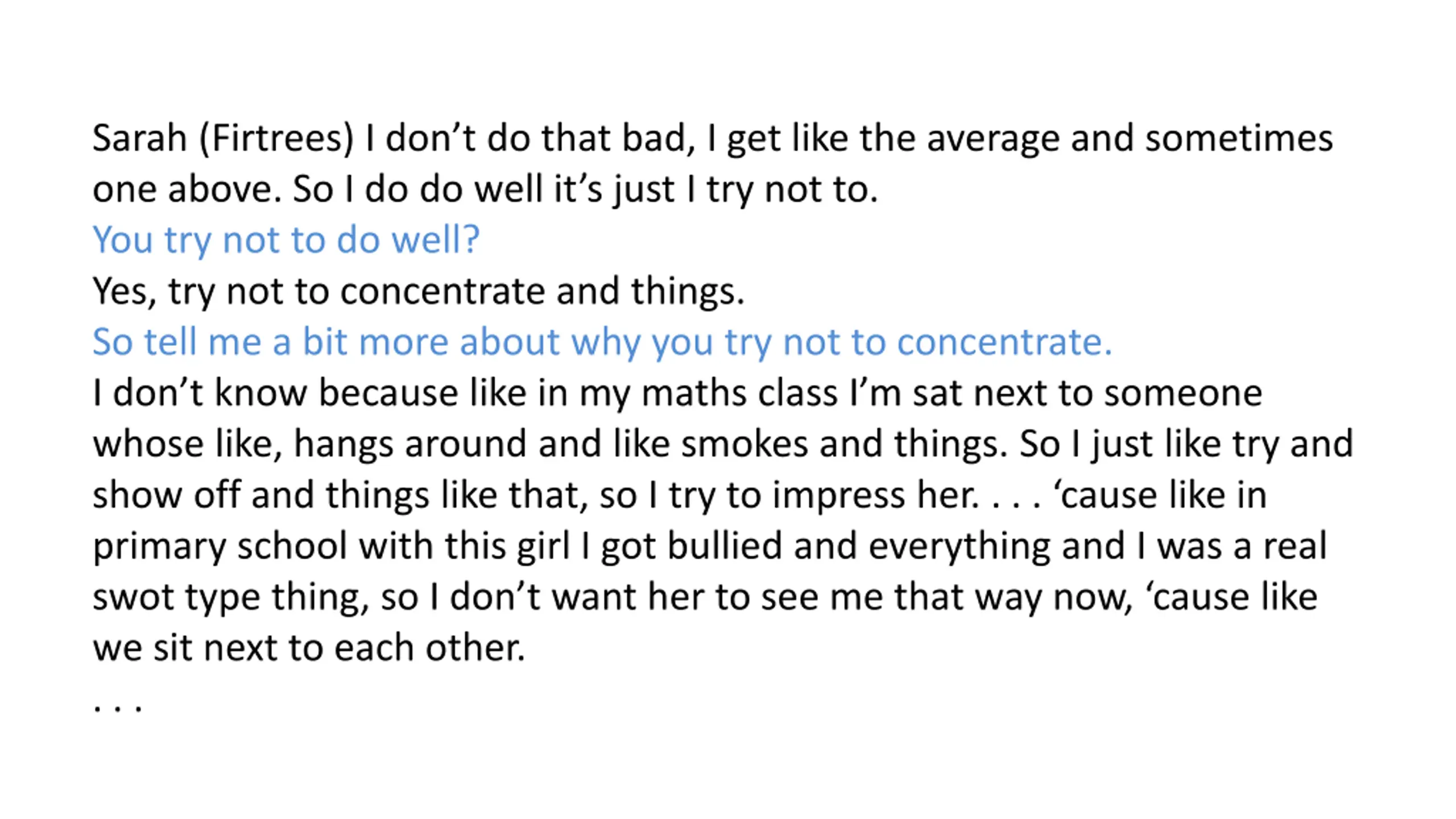Click the phrase 'one above' on the second line
Screen dimensions: 1456x819
point(181,189)
